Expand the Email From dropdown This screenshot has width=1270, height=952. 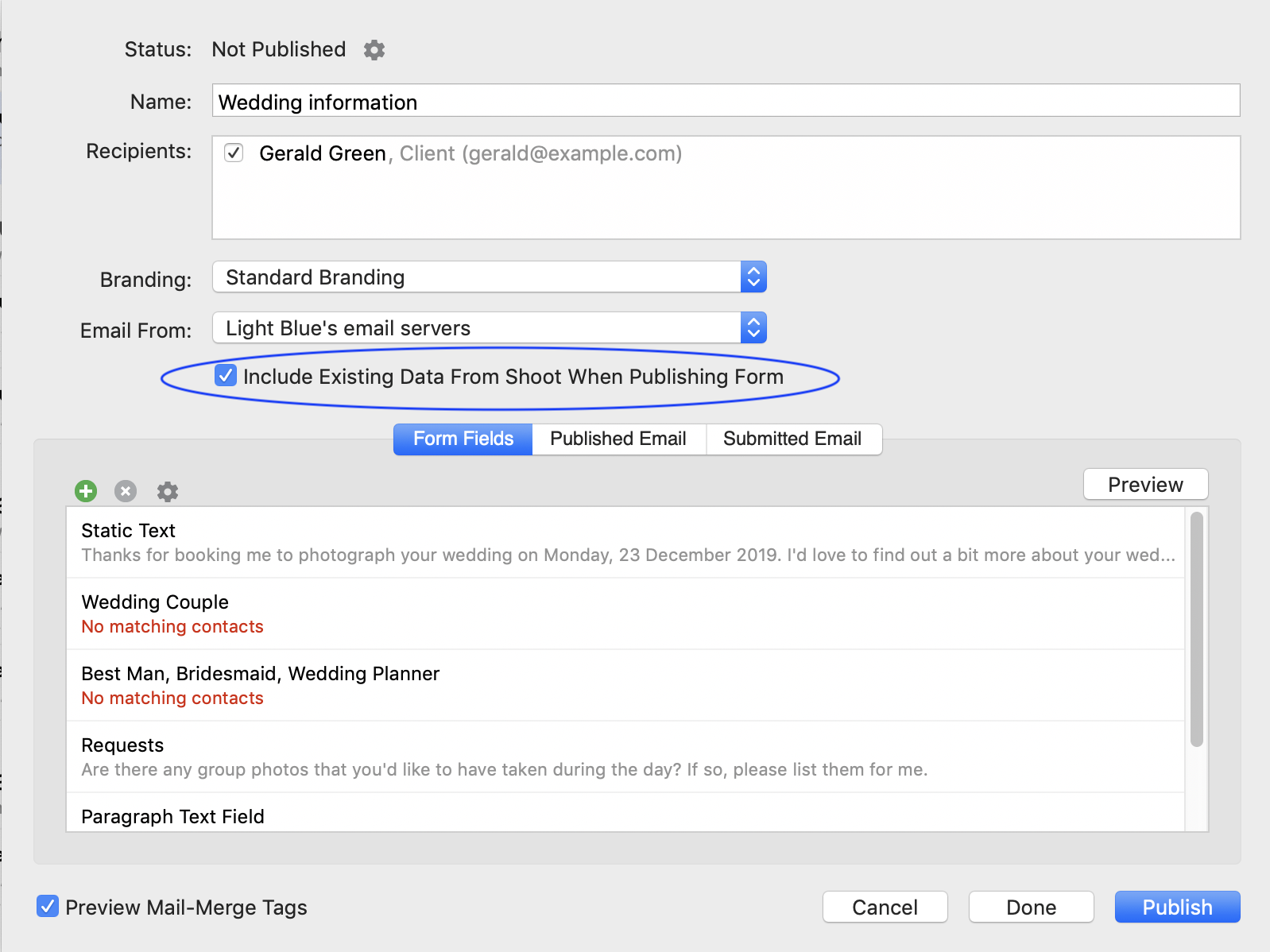pos(489,328)
